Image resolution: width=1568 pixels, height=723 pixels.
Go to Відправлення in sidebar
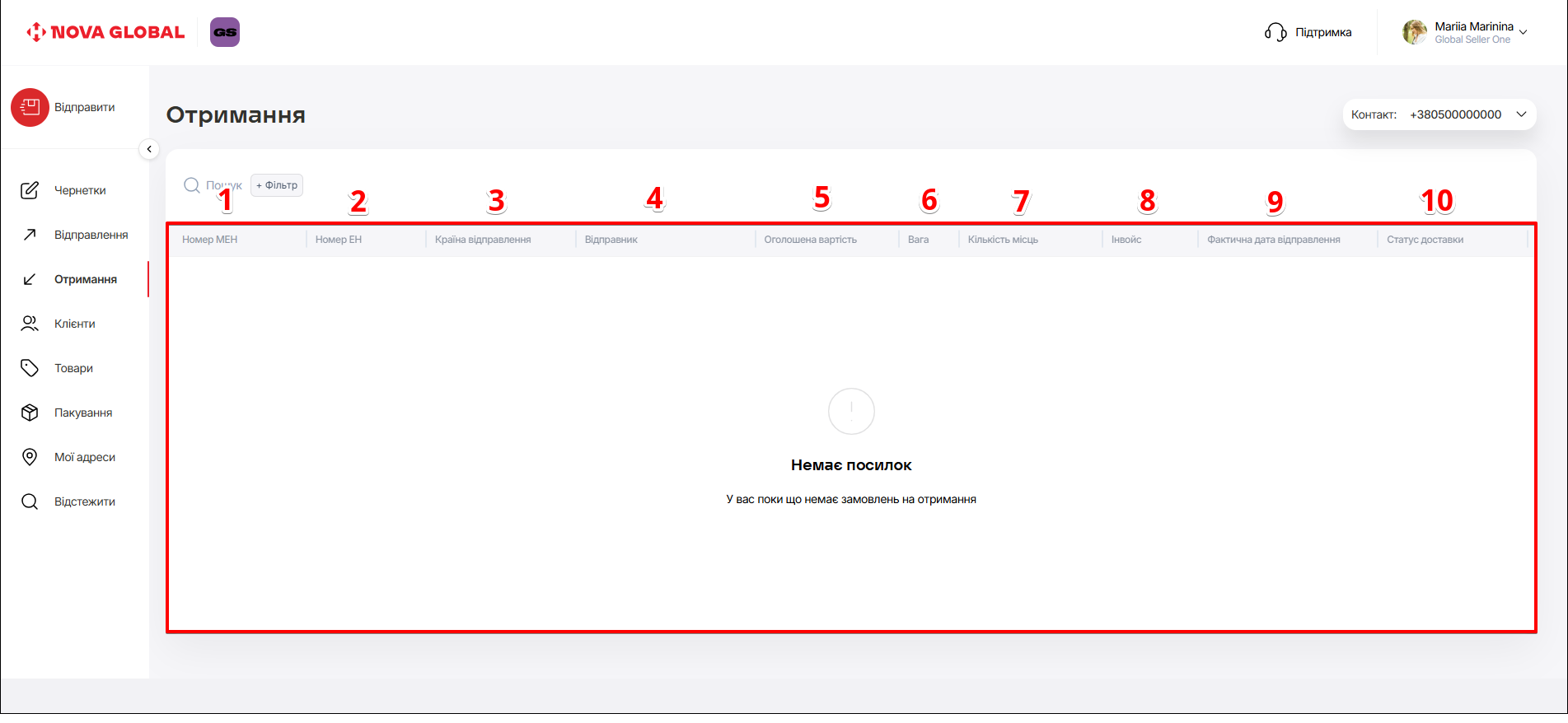91,235
